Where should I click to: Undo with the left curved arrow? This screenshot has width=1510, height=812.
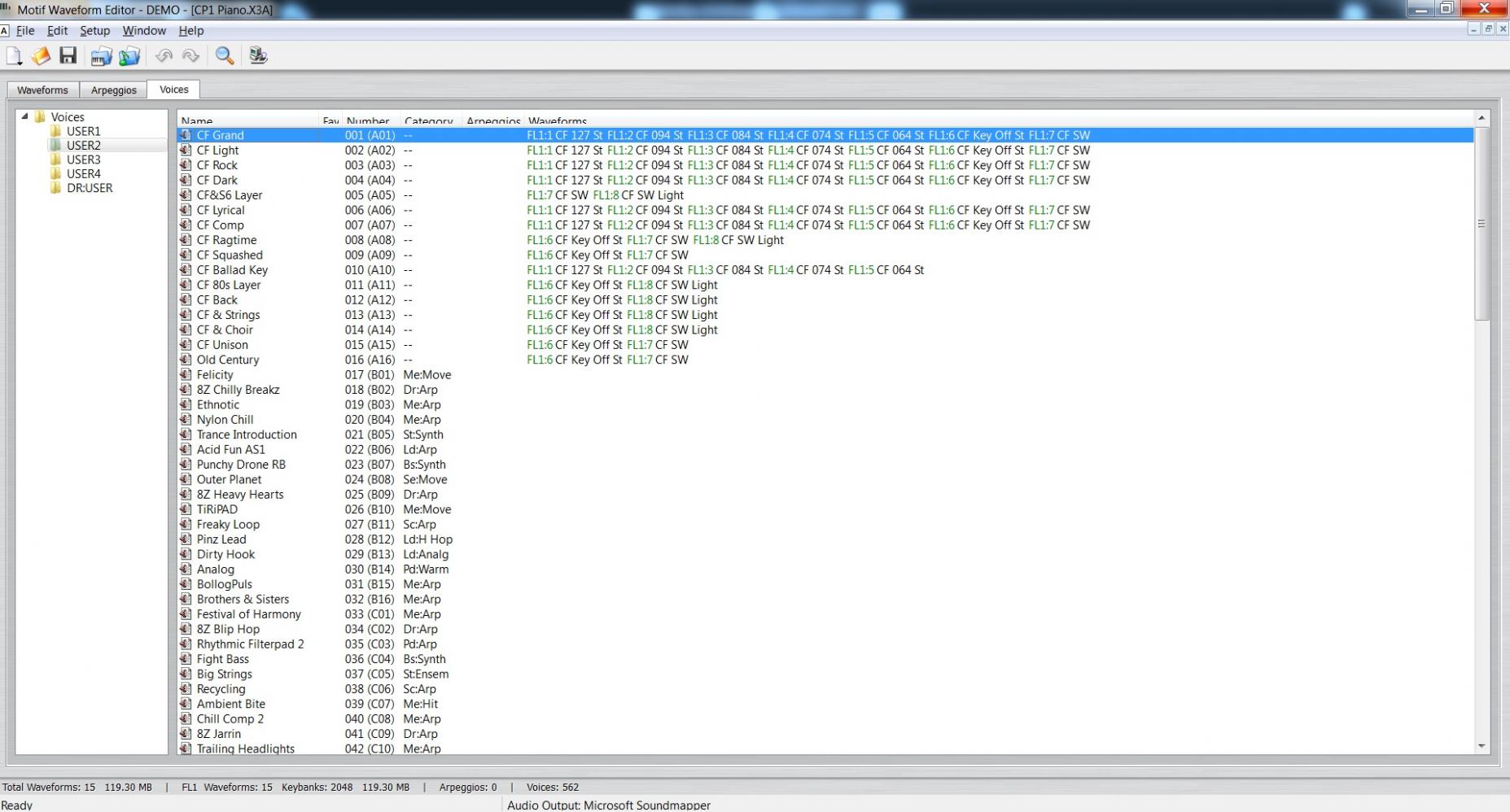164,55
